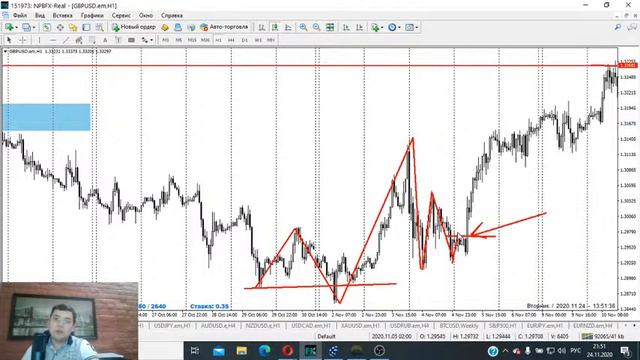Select the Crosshair tool

click(x=23, y=40)
